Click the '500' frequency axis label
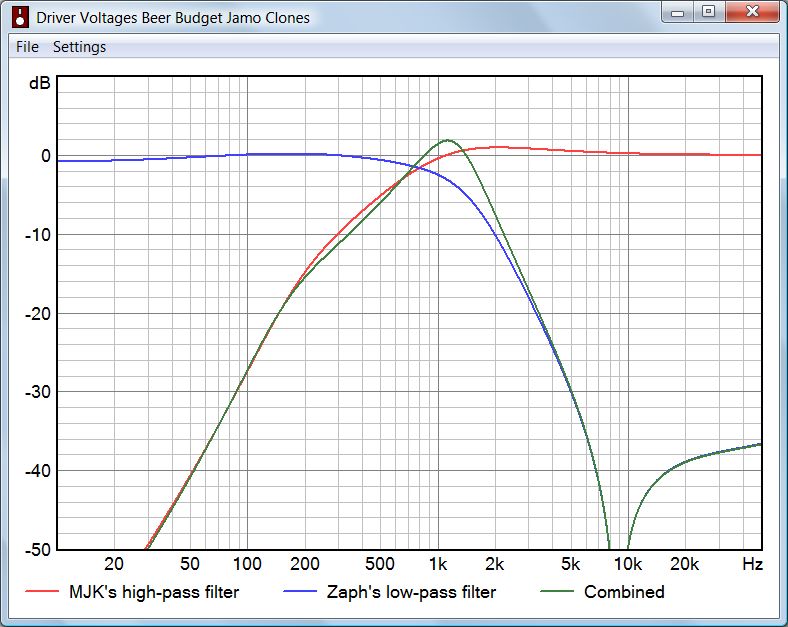This screenshot has width=788, height=627. coord(379,564)
